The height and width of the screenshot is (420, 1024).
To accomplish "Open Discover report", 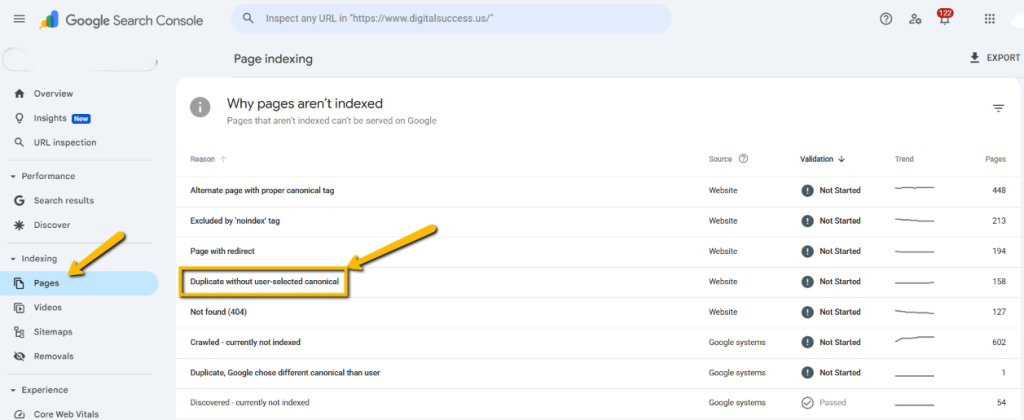I will tap(52, 225).
